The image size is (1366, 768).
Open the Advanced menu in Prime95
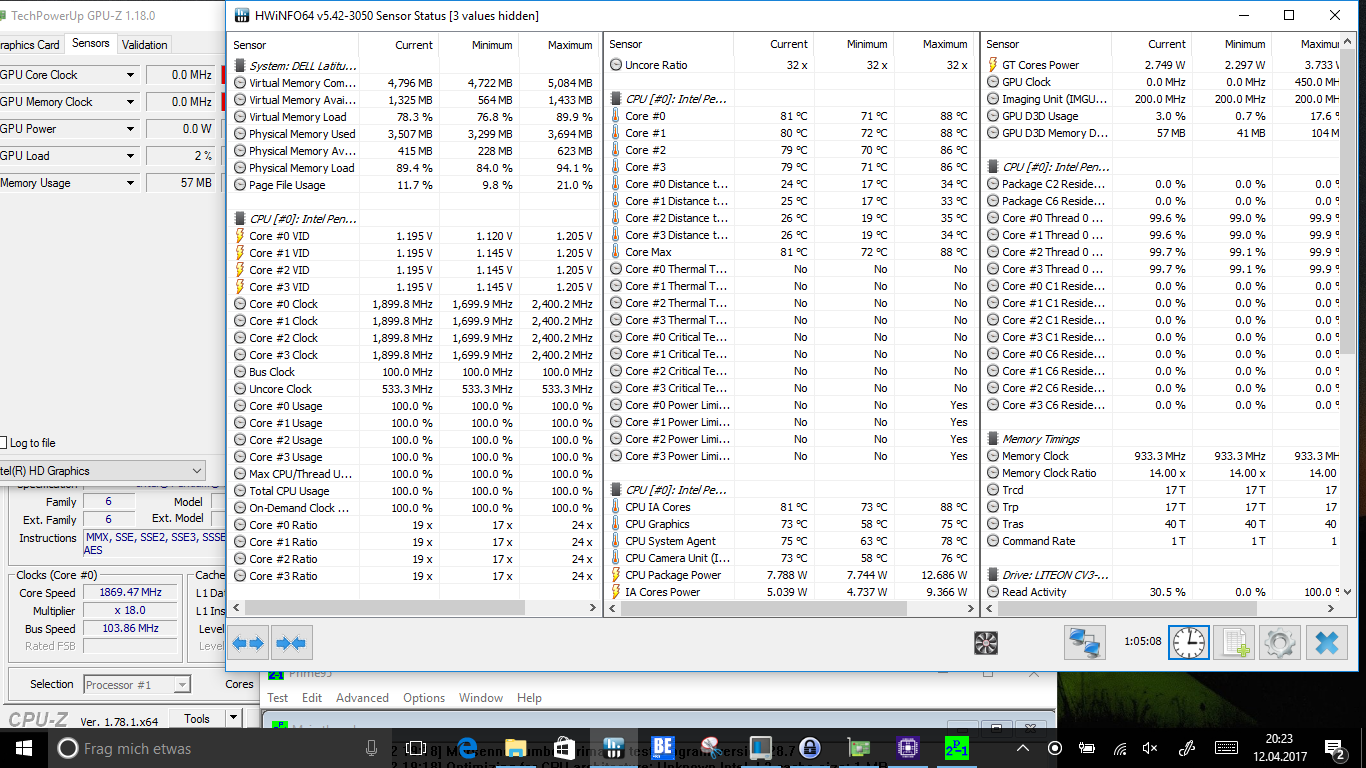[362, 698]
